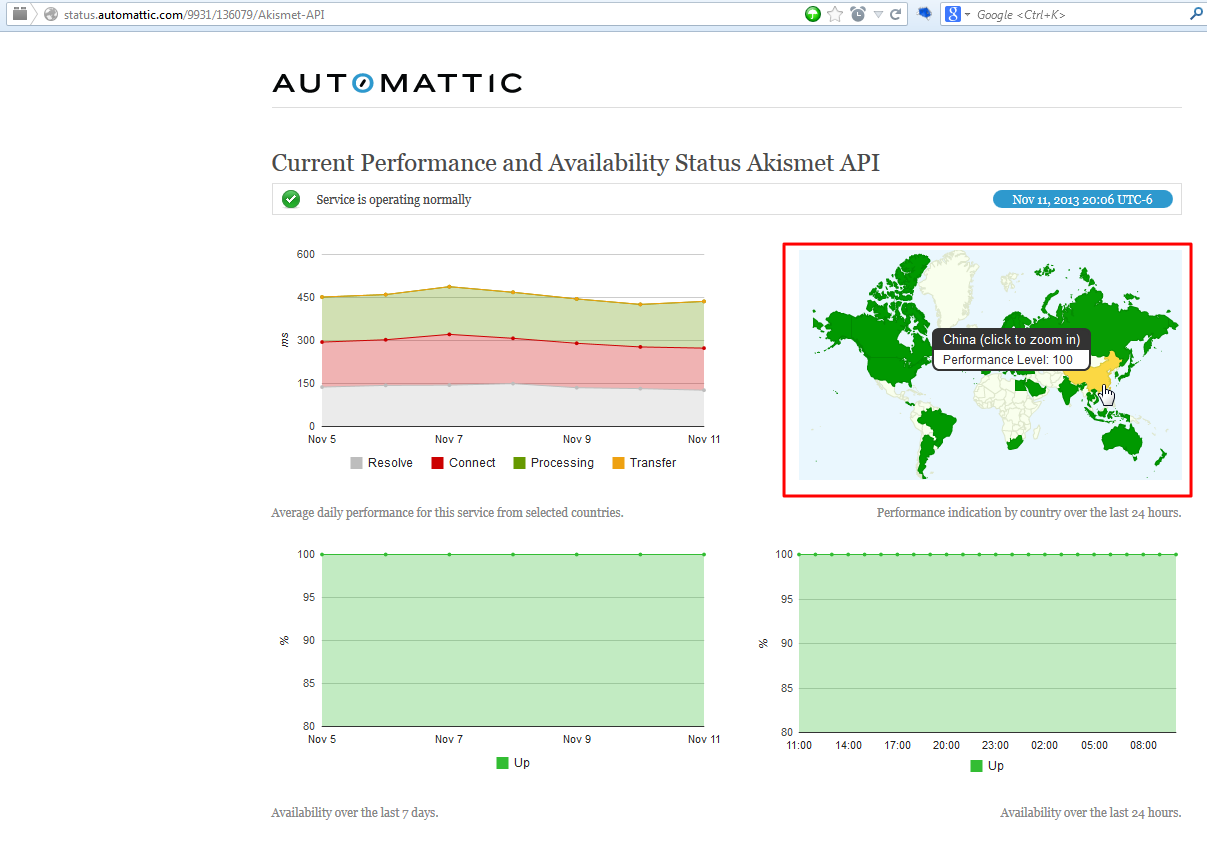Click 'Availability over the last 7 days' caption
1207x843 pixels.
[354, 813]
